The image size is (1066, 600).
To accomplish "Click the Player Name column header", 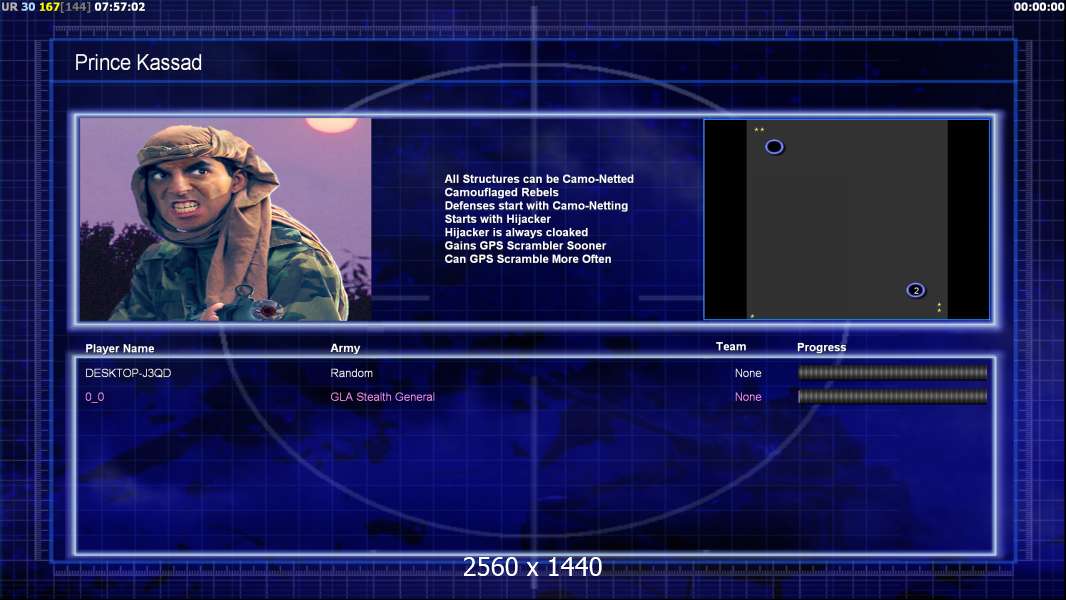I will tap(120, 348).
